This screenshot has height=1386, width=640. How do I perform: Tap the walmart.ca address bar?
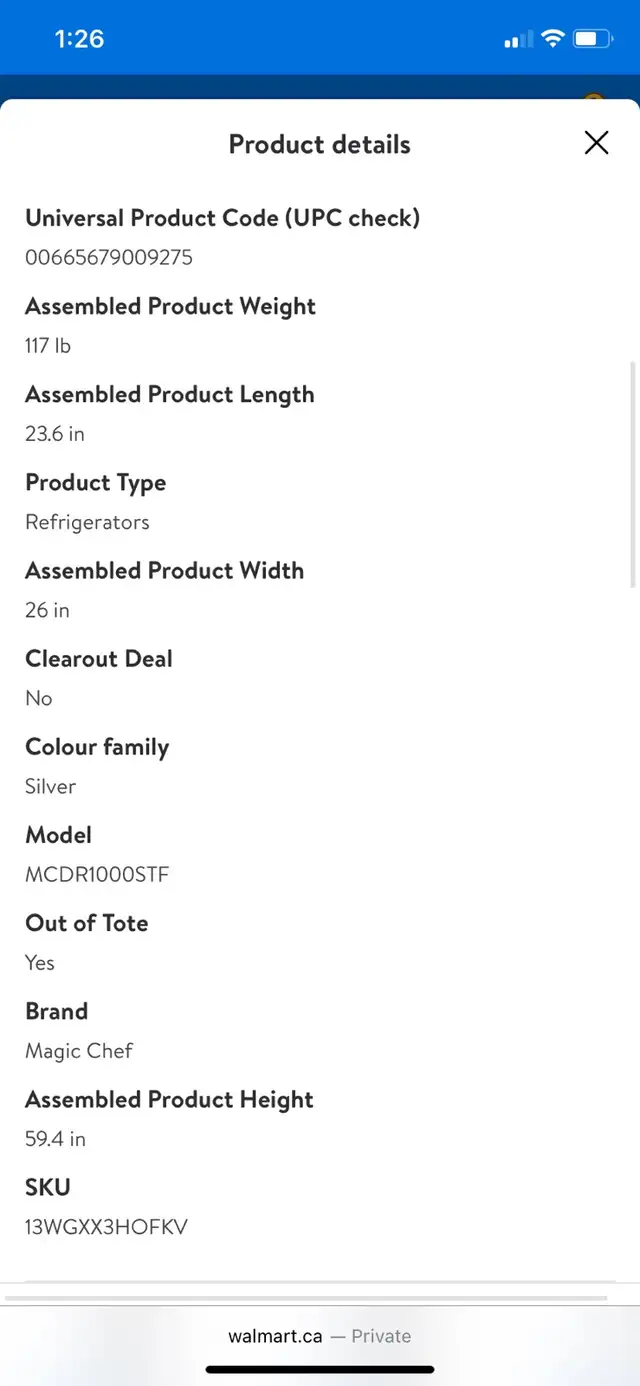tap(320, 1336)
